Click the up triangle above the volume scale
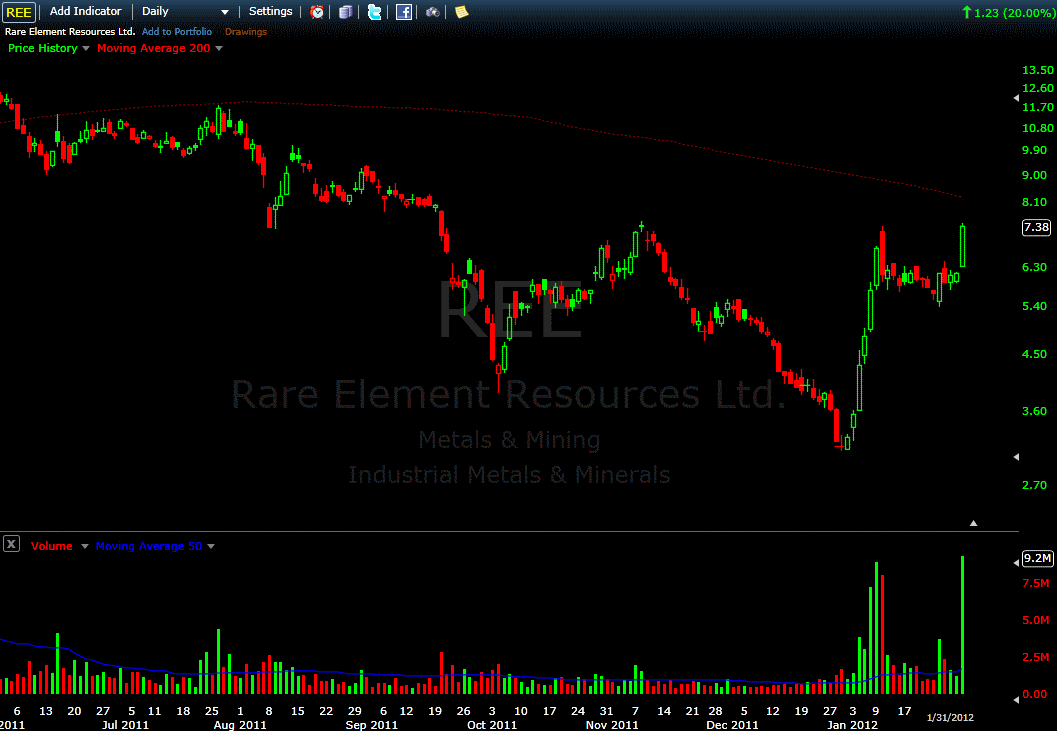Viewport: 1057px width, 731px height. (973, 523)
